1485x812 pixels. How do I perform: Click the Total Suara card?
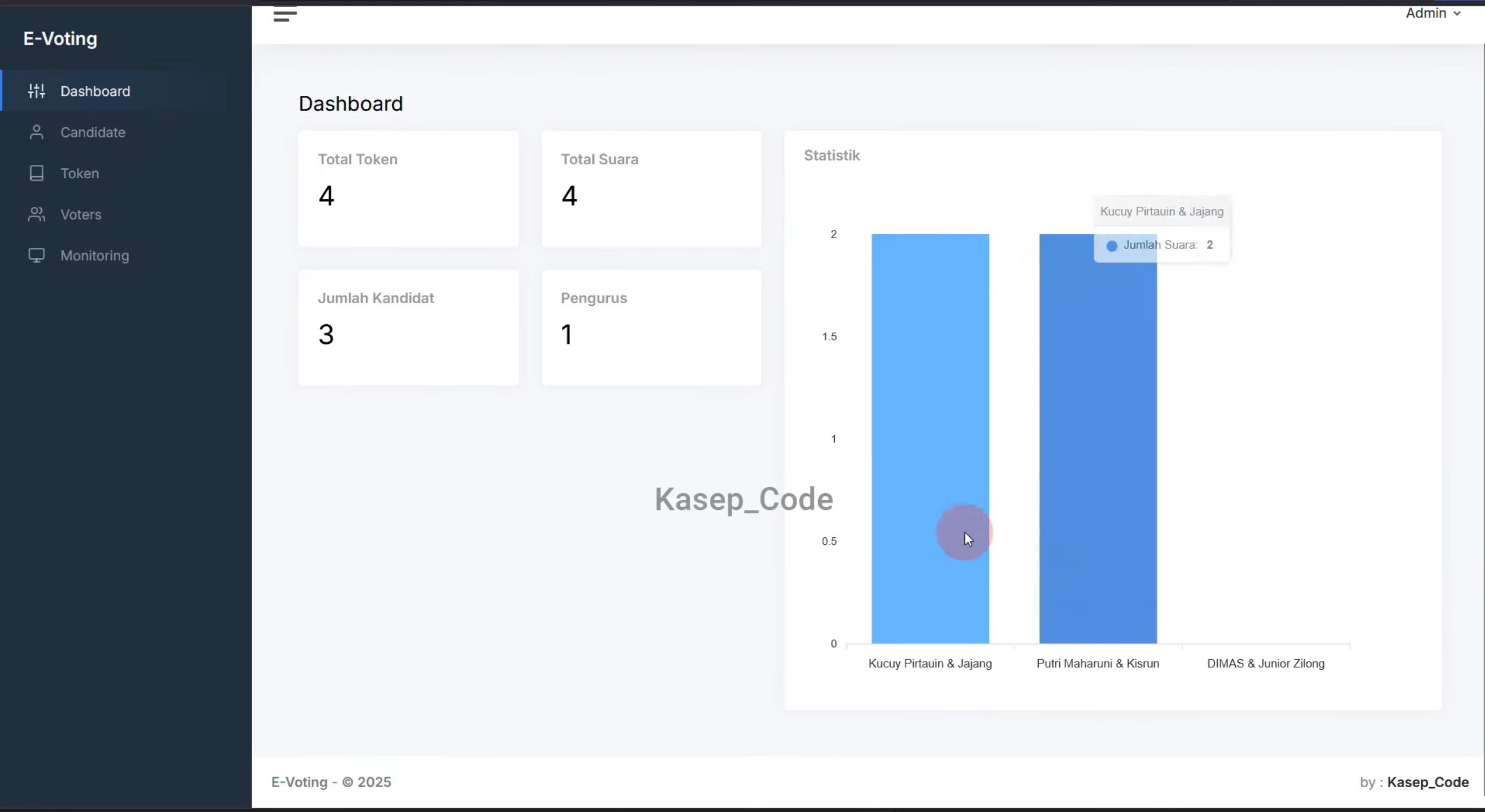coord(651,189)
